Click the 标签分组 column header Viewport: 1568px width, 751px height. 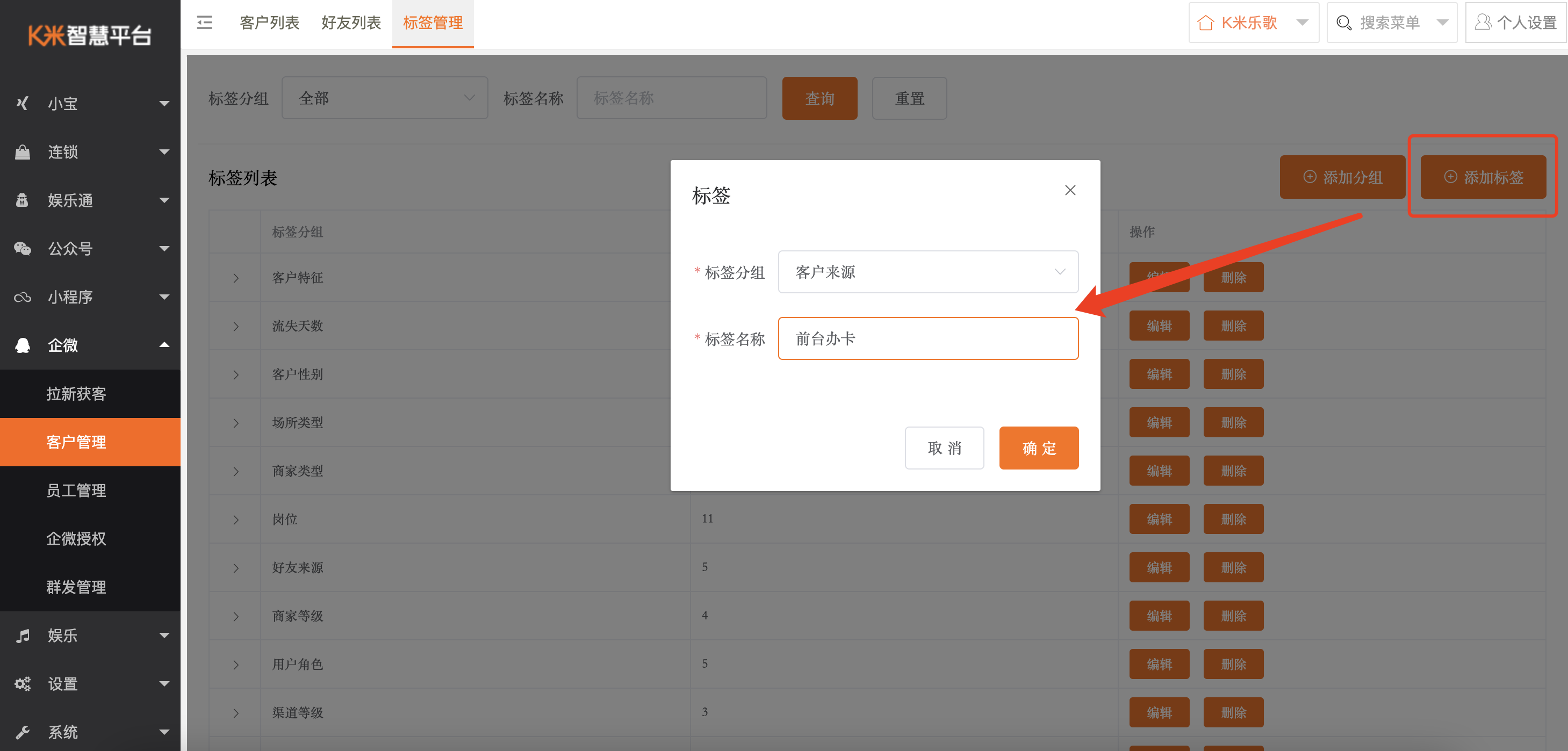point(297,232)
